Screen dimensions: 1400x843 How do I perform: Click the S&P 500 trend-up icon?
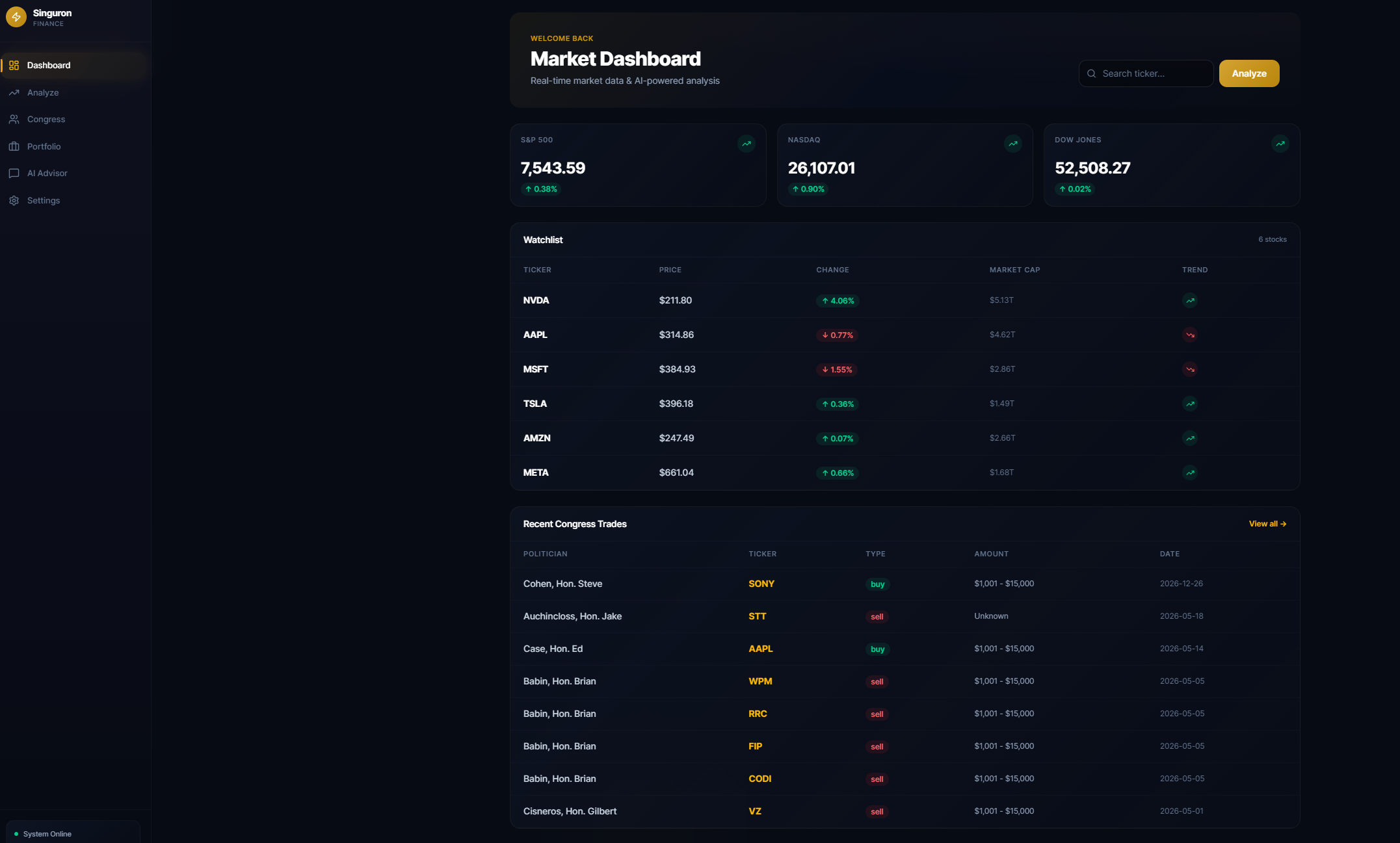(746, 144)
